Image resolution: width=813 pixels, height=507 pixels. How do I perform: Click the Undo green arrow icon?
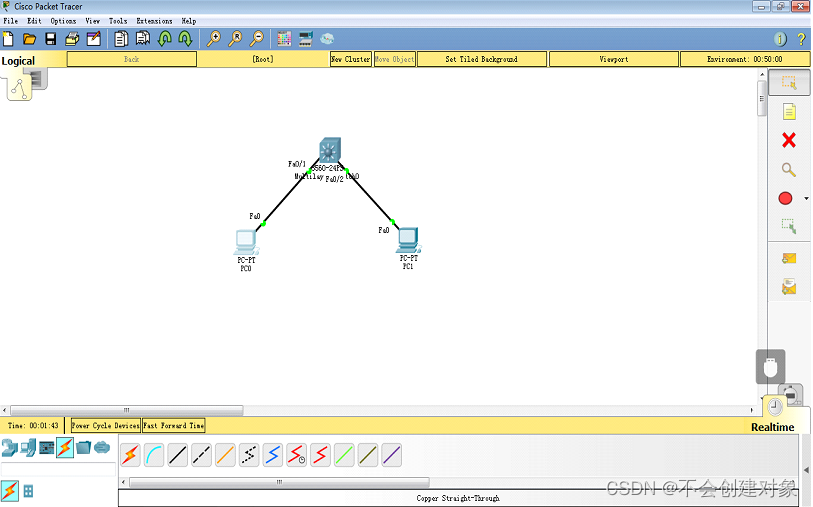tap(164, 39)
